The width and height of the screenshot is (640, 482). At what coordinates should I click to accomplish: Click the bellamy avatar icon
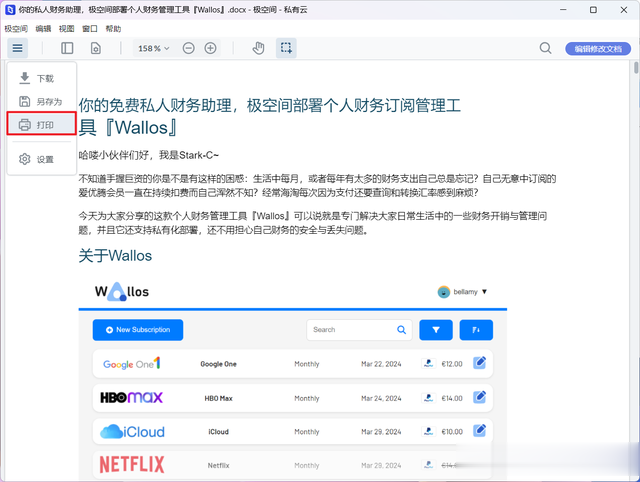coord(444,292)
